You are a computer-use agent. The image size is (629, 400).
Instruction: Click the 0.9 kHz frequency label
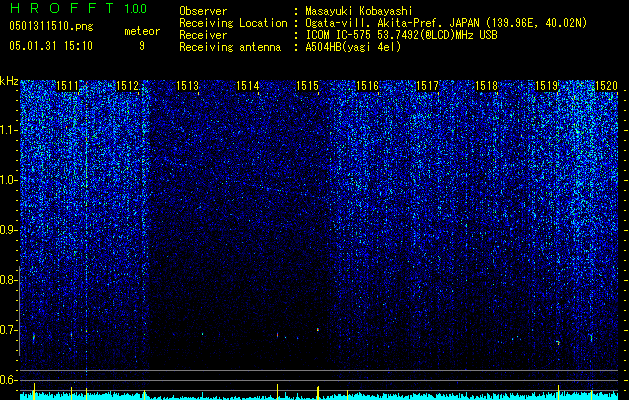pyautogui.click(x=9, y=230)
